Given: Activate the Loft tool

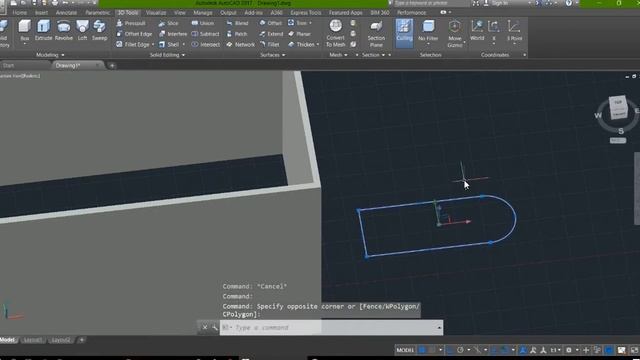Looking at the screenshot, I should click(82, 31).
